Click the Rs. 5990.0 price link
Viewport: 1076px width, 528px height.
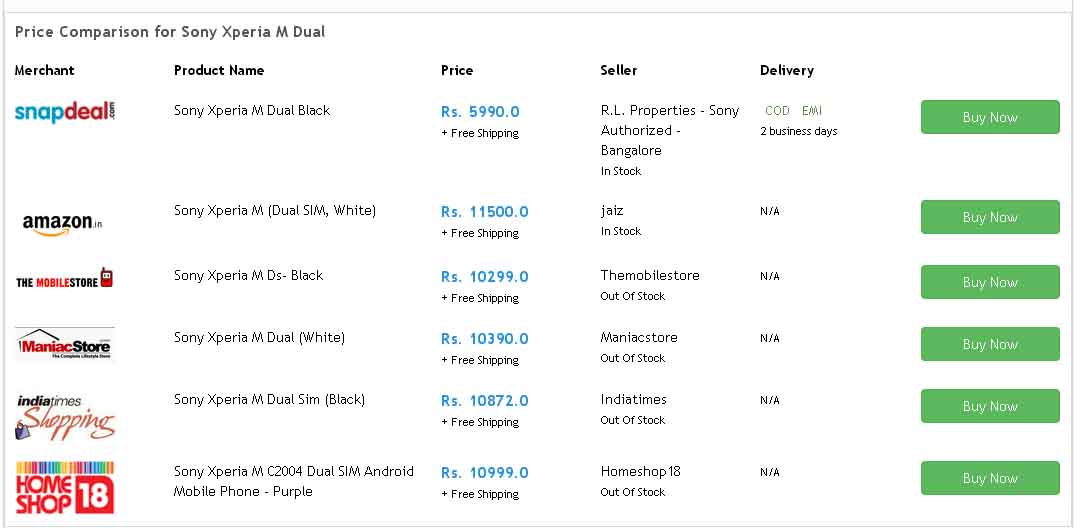click(x=480, y=111)
